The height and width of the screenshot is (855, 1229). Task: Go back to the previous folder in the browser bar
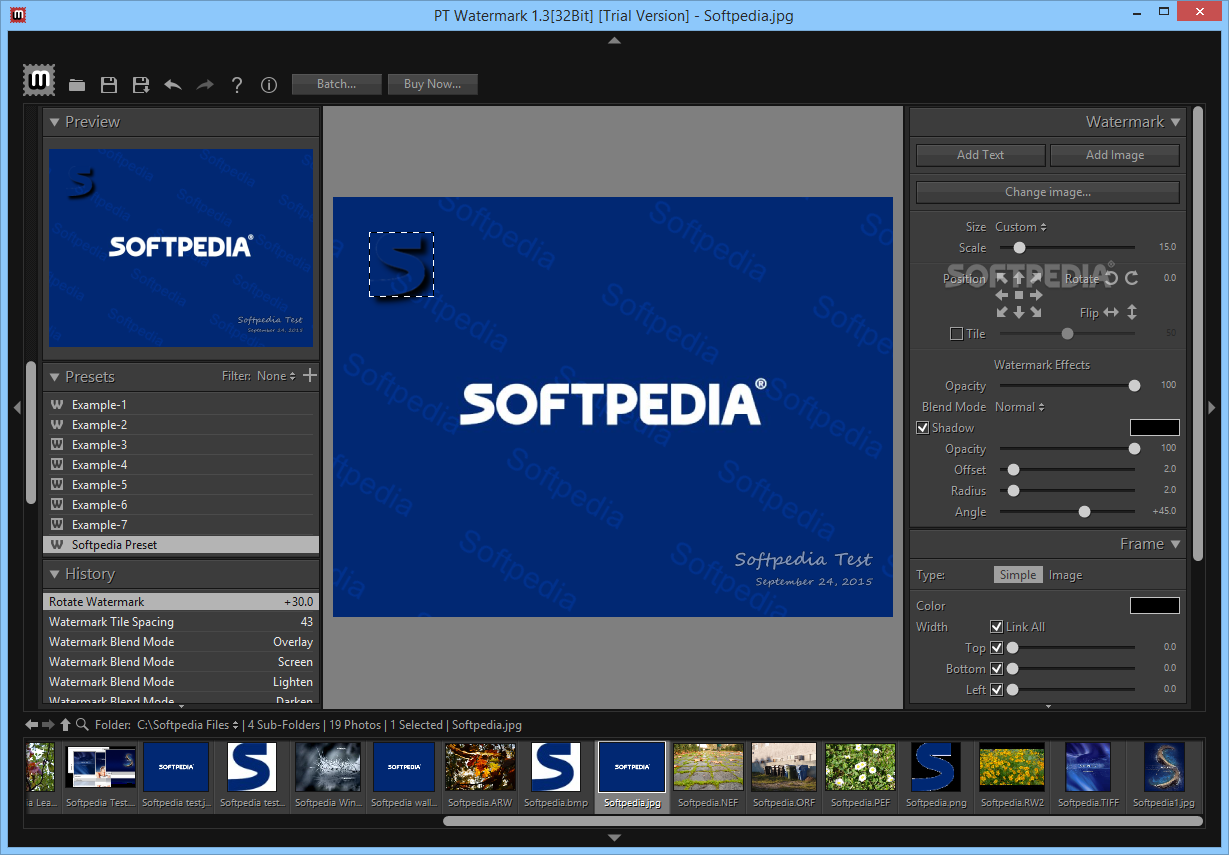click(32, 725)
